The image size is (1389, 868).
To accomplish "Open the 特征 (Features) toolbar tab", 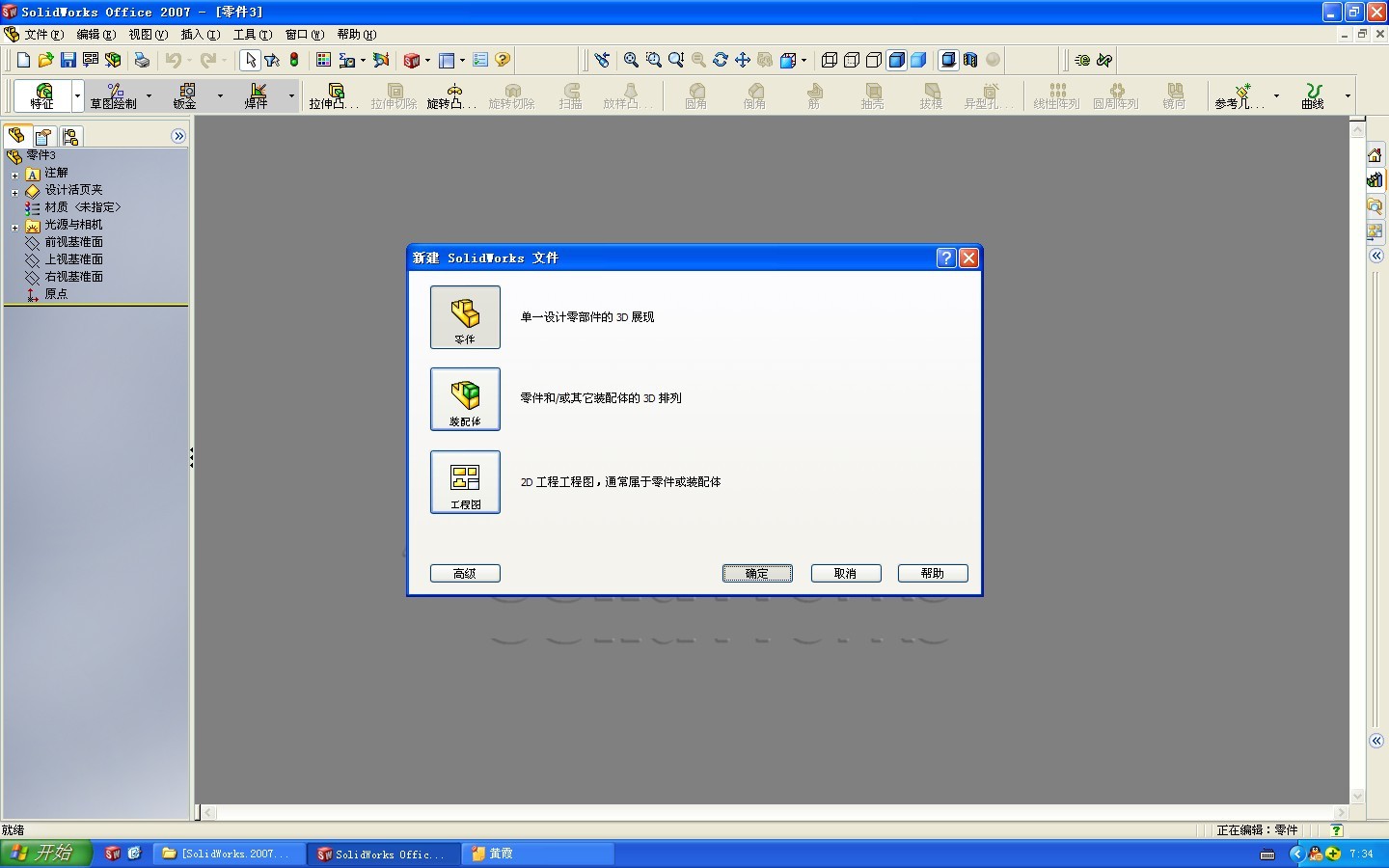I will click(x=42, y=95).
